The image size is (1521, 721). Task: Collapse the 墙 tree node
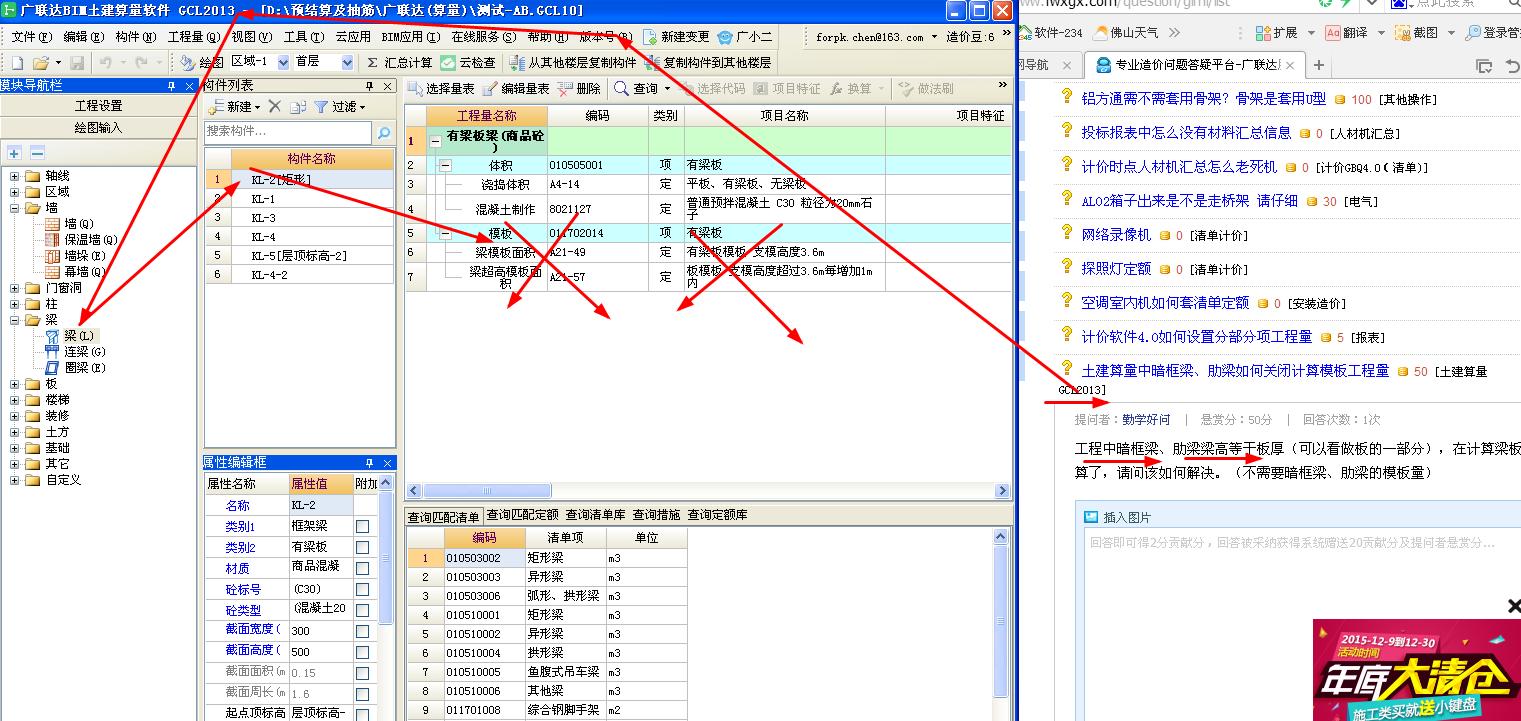(16, 208)
